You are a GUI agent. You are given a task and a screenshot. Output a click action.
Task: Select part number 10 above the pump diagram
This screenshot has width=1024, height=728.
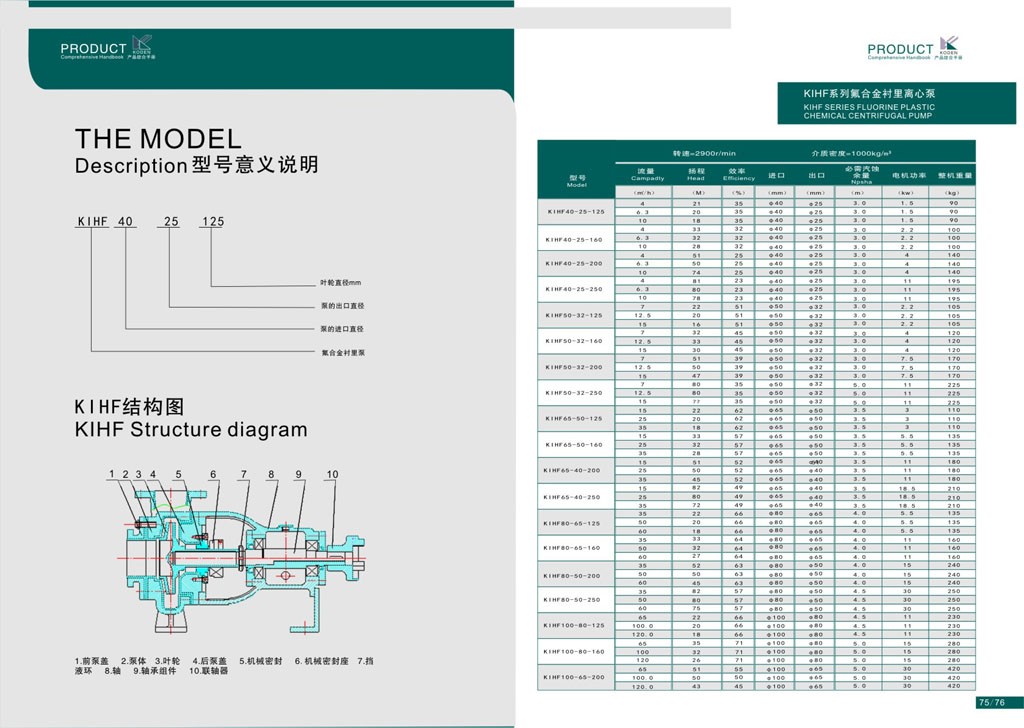click(x=333, y=474)
